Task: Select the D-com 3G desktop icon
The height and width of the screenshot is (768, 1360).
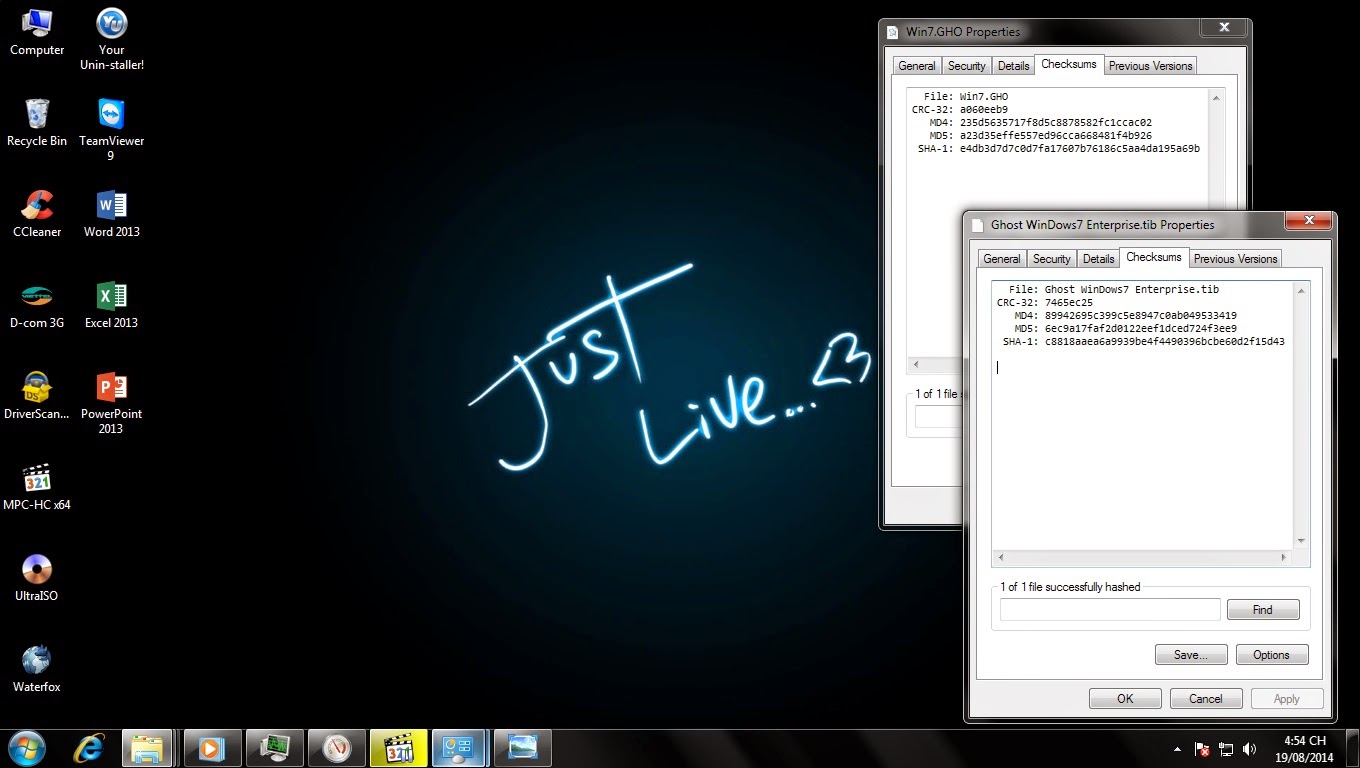Action: click(37, 304)
